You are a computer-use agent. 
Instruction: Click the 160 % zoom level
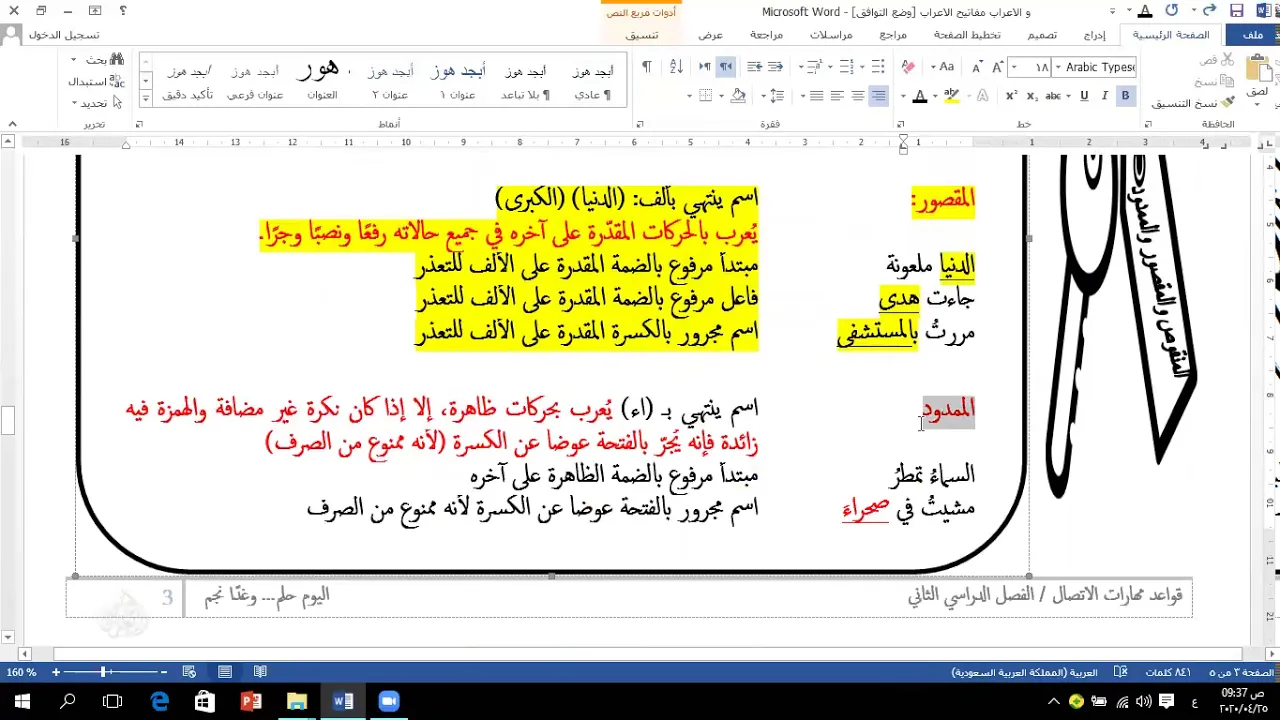pyautogui.click(x=21, y=672)
